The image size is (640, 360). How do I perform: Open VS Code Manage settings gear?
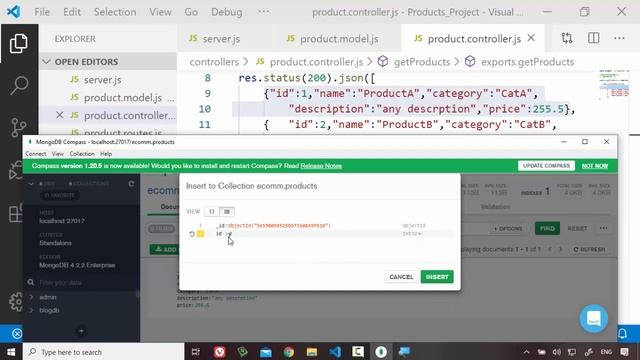tap(16, 302)
